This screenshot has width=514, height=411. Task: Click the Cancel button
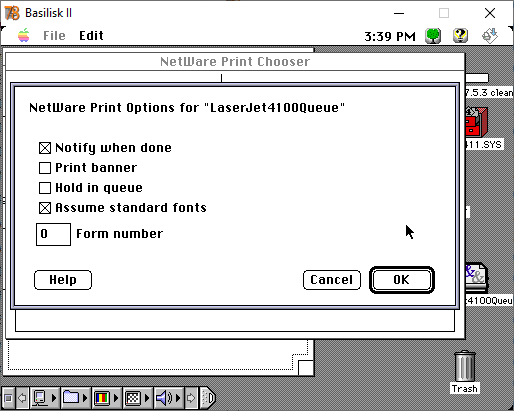(332, 280)
